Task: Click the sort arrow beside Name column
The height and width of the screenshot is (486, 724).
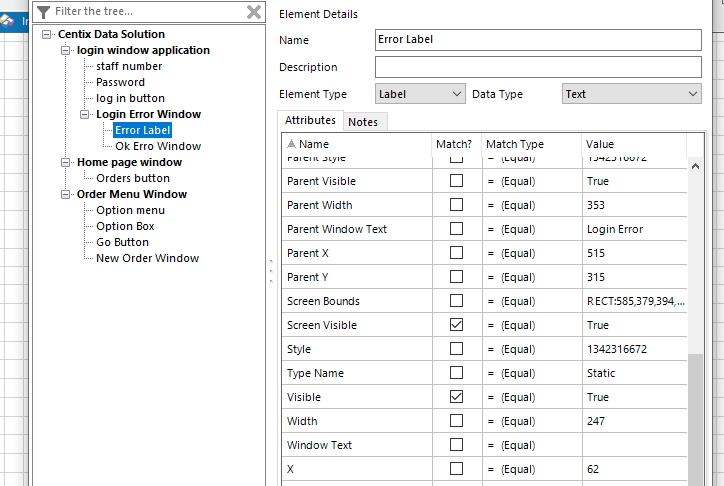Action: click(291, 145)
